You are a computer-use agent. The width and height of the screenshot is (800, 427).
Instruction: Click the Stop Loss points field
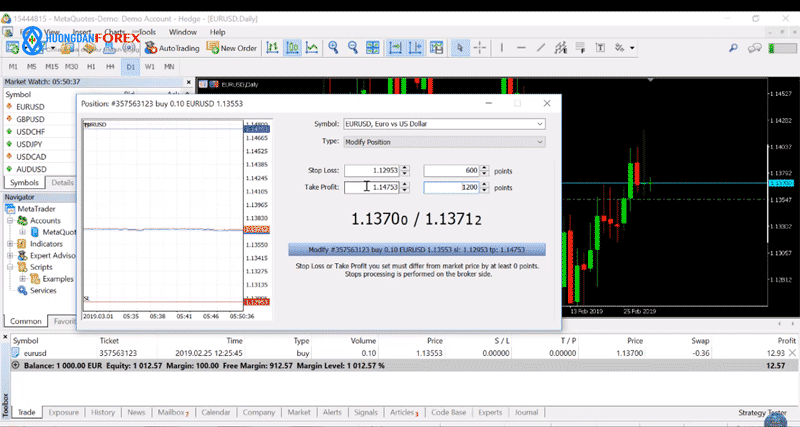click(452, 171)
